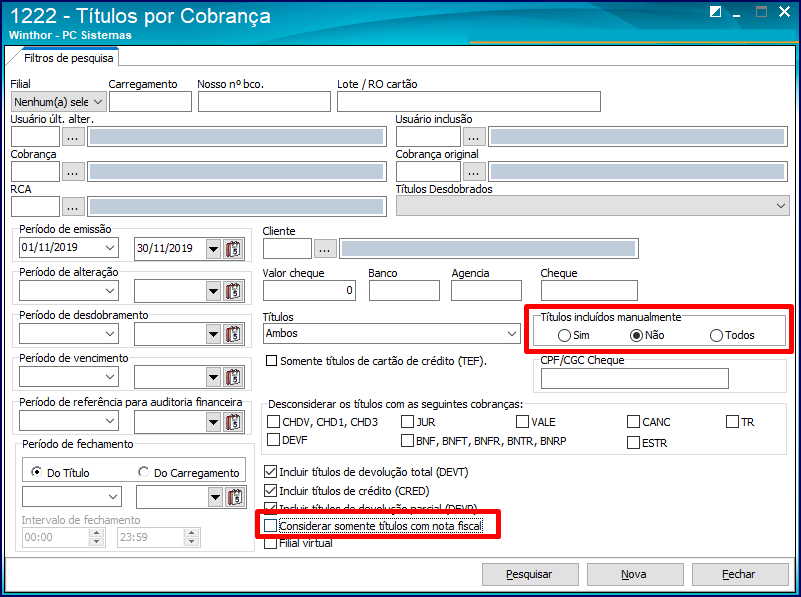The width and height of the screenshot is (801, 597).
Task: Click the Valor cheque field
Action: [x=309, y=290]
